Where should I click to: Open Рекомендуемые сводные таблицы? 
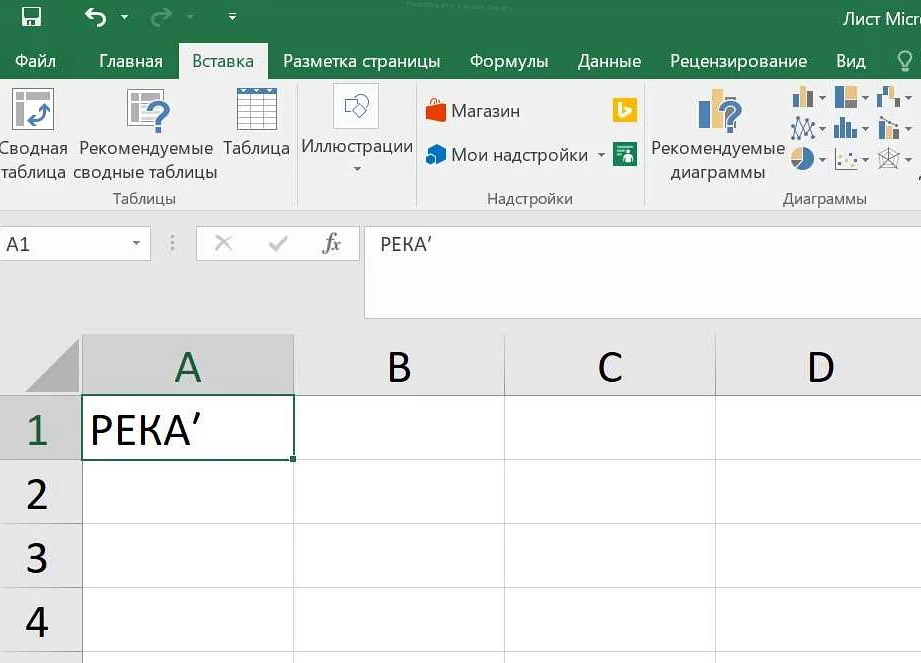(146, 135)
